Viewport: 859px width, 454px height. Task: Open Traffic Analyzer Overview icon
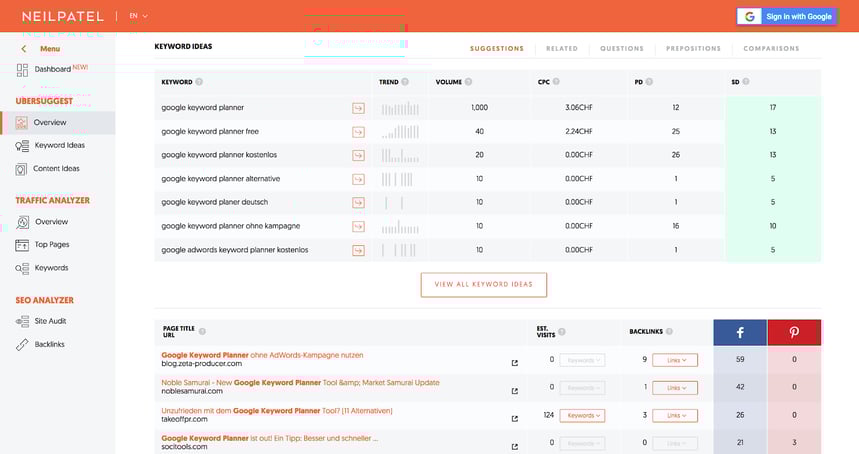(22, 222)
